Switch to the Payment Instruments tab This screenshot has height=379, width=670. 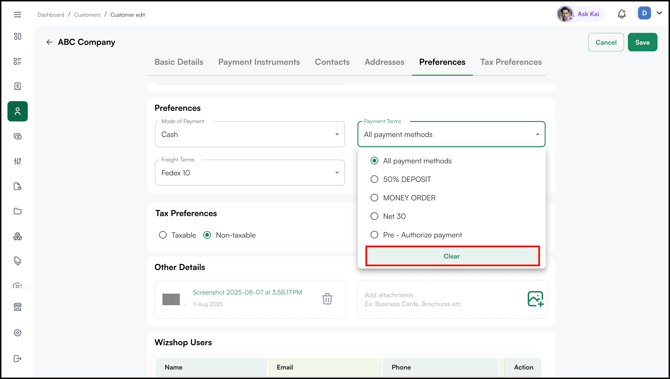point(259,62)
